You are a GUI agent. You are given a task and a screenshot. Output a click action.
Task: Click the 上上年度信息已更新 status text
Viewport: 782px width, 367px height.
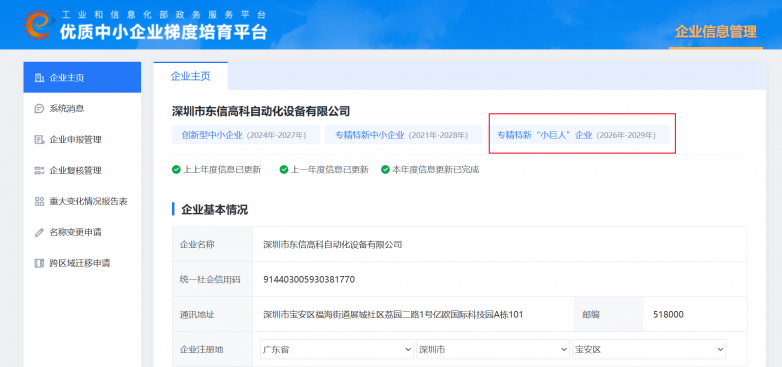[x=222, y=170]
